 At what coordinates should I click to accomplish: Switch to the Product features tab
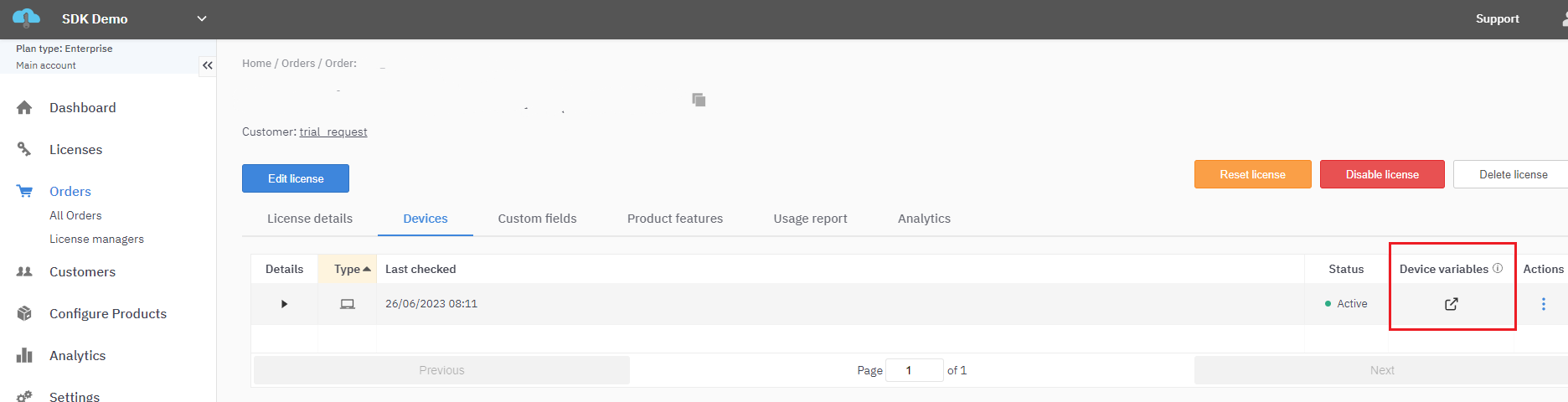click(674, 219)
